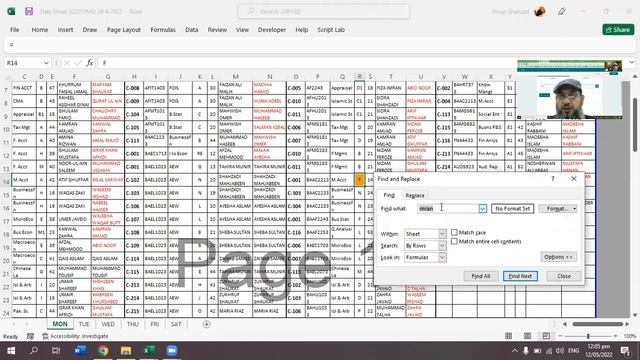The width and height of the screenshot is (640, 360).
Task: Open File Explorer from the taskbar
Action: pos(126,351)
